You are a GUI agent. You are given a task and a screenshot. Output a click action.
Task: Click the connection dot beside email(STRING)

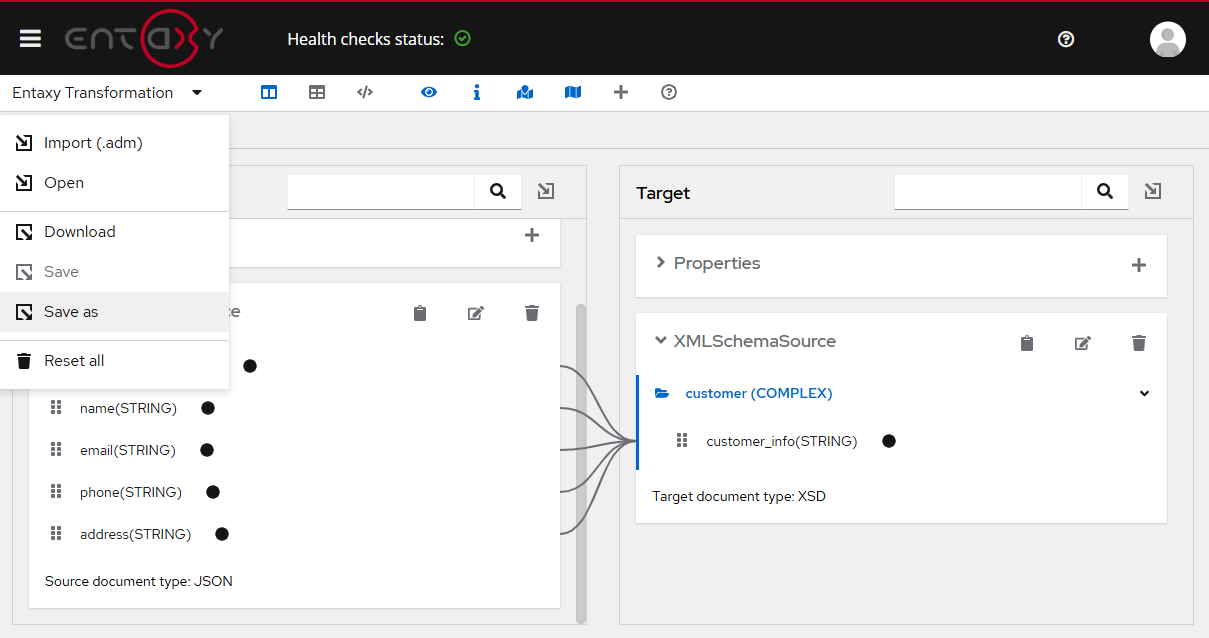[207, 449]
